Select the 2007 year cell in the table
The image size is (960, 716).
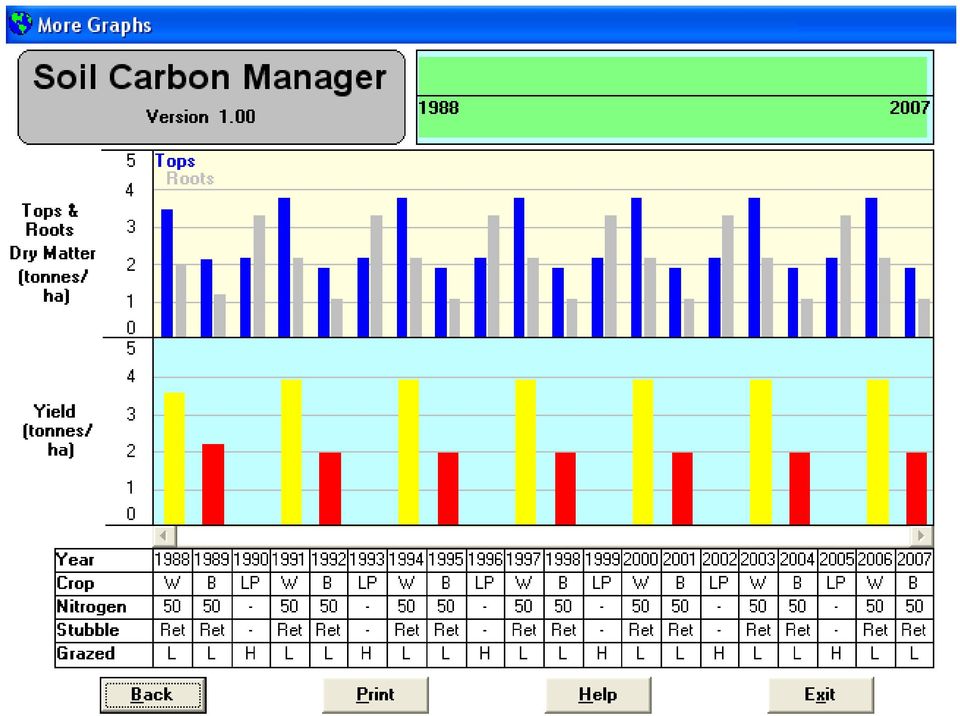[914, 560]
